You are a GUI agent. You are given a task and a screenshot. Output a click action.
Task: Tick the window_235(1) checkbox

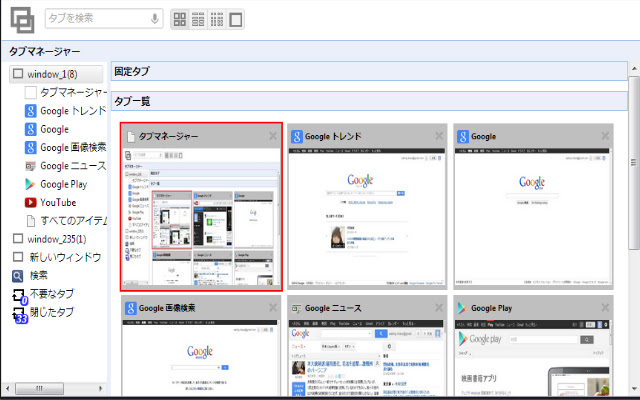[18, 238]
